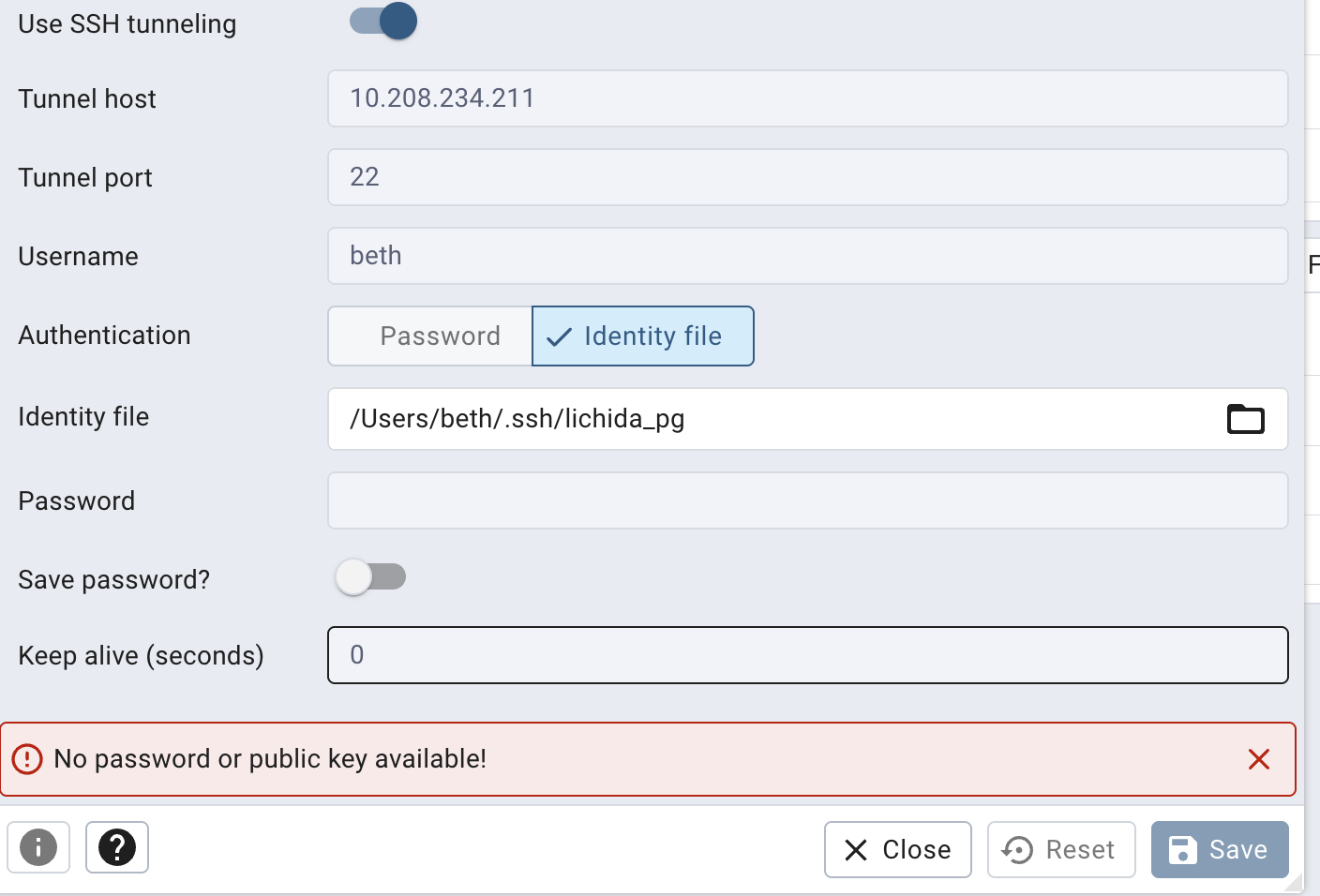Screen dimensions: 1320x896
Task: Enable the Save password switch
Action: coord(371,577)
